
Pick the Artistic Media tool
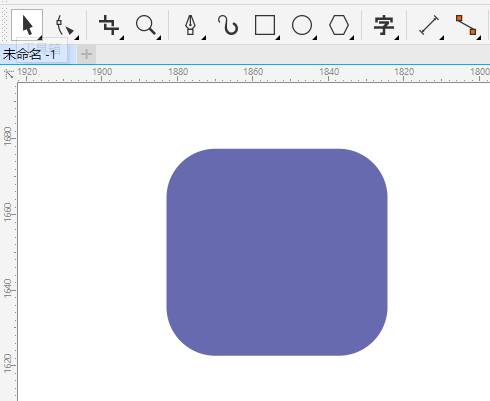pyautogui.click(x=228, y=25)
